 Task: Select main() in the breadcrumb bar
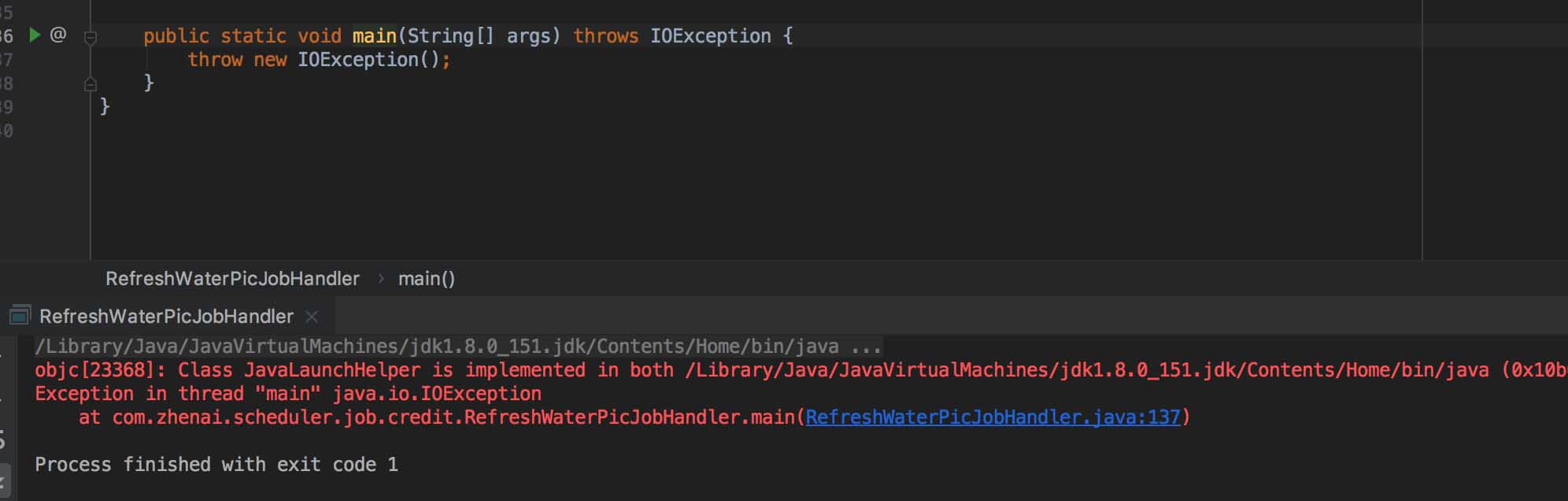[x=427, y=279]
